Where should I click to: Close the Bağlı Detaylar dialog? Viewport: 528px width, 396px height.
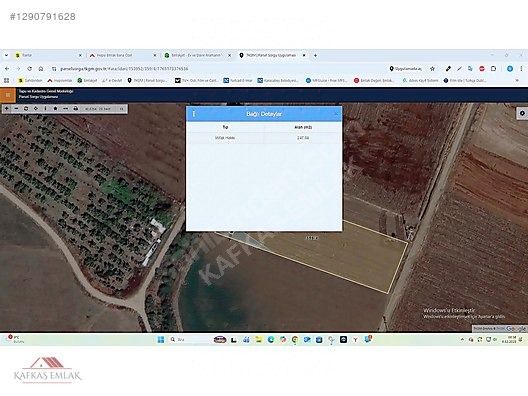(336, 114)
